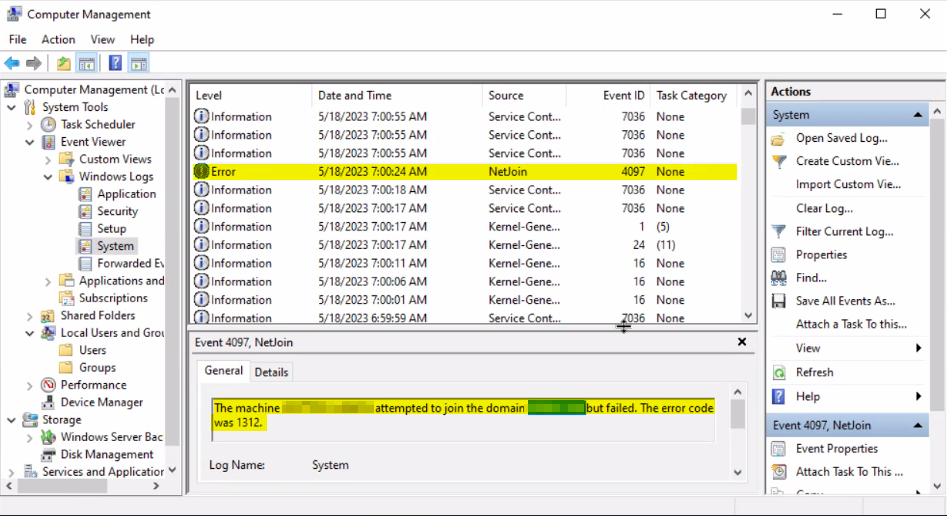Select the System log tree item
Image resolution: width=947 pixels, height=516 pixels.
115,246
